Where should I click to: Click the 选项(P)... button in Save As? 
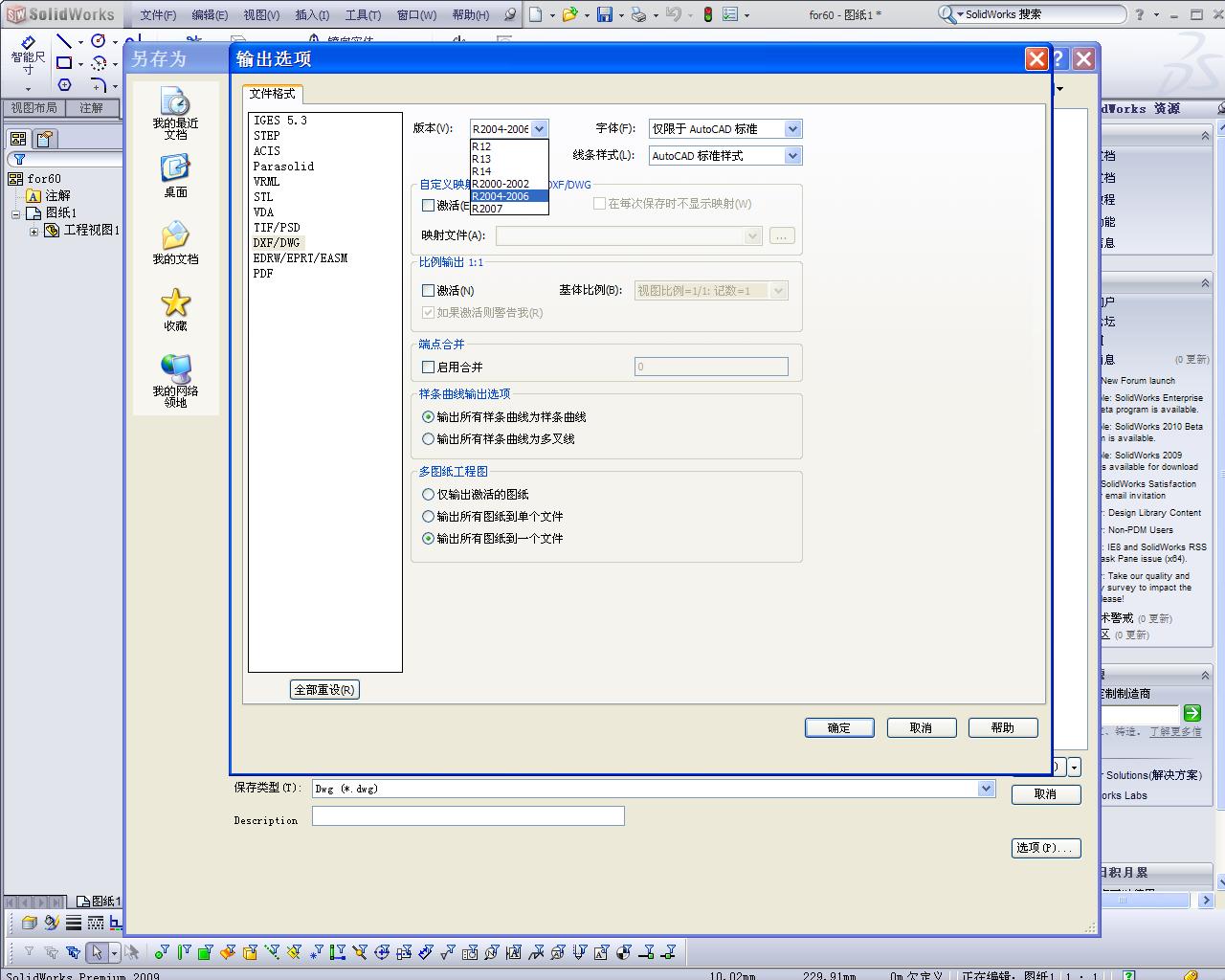pos(1046,848)
